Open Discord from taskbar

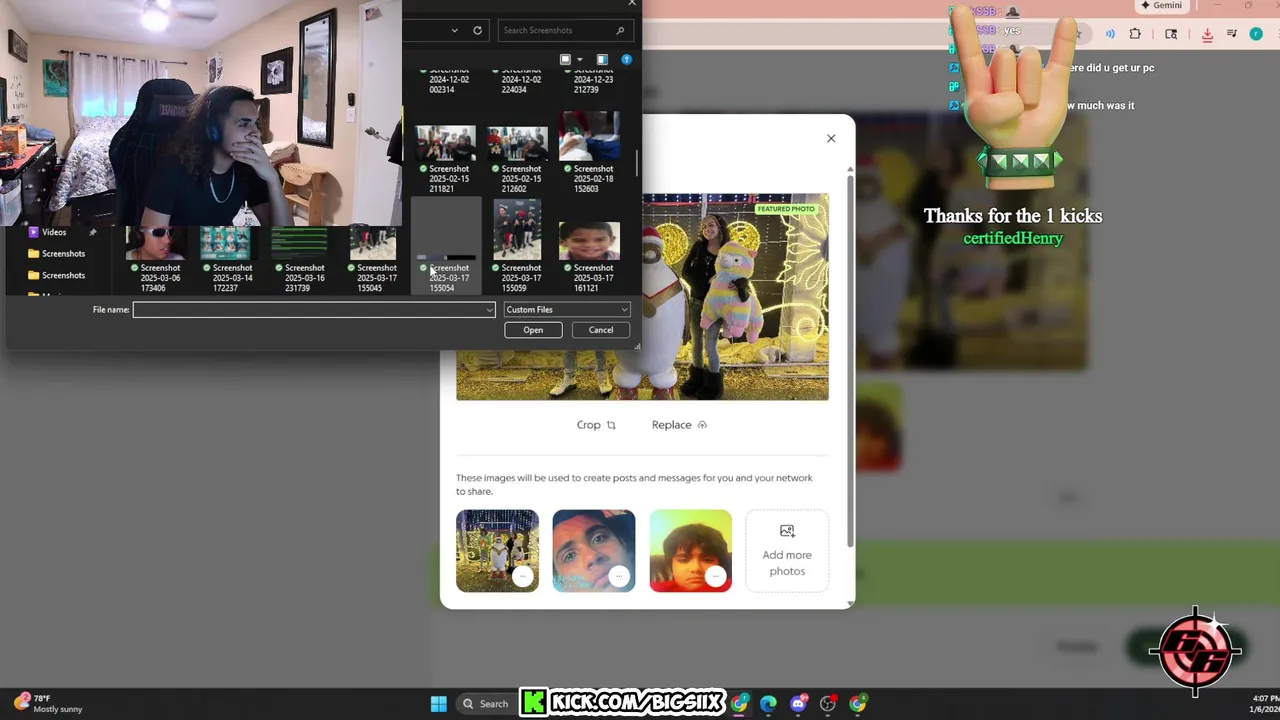798,704
